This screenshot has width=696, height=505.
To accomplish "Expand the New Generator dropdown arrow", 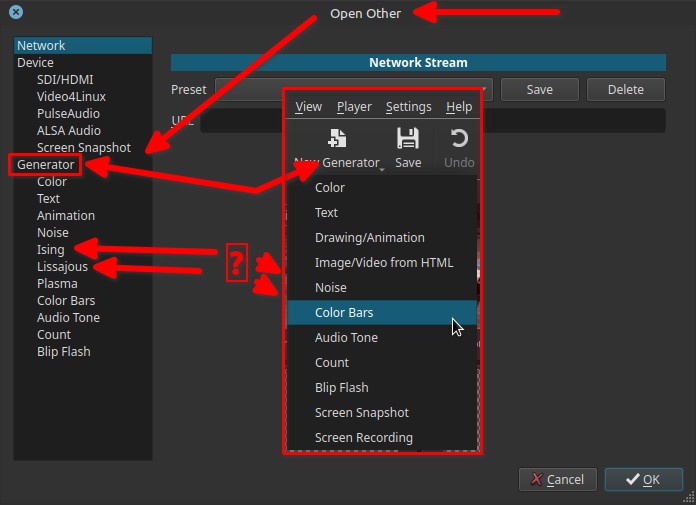I will (382, 170).
